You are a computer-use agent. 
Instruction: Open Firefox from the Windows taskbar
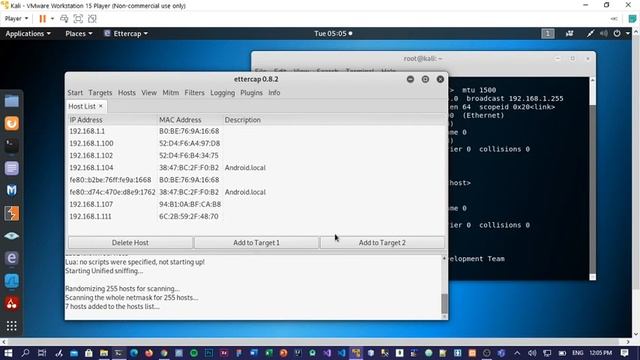coord(149,353)
